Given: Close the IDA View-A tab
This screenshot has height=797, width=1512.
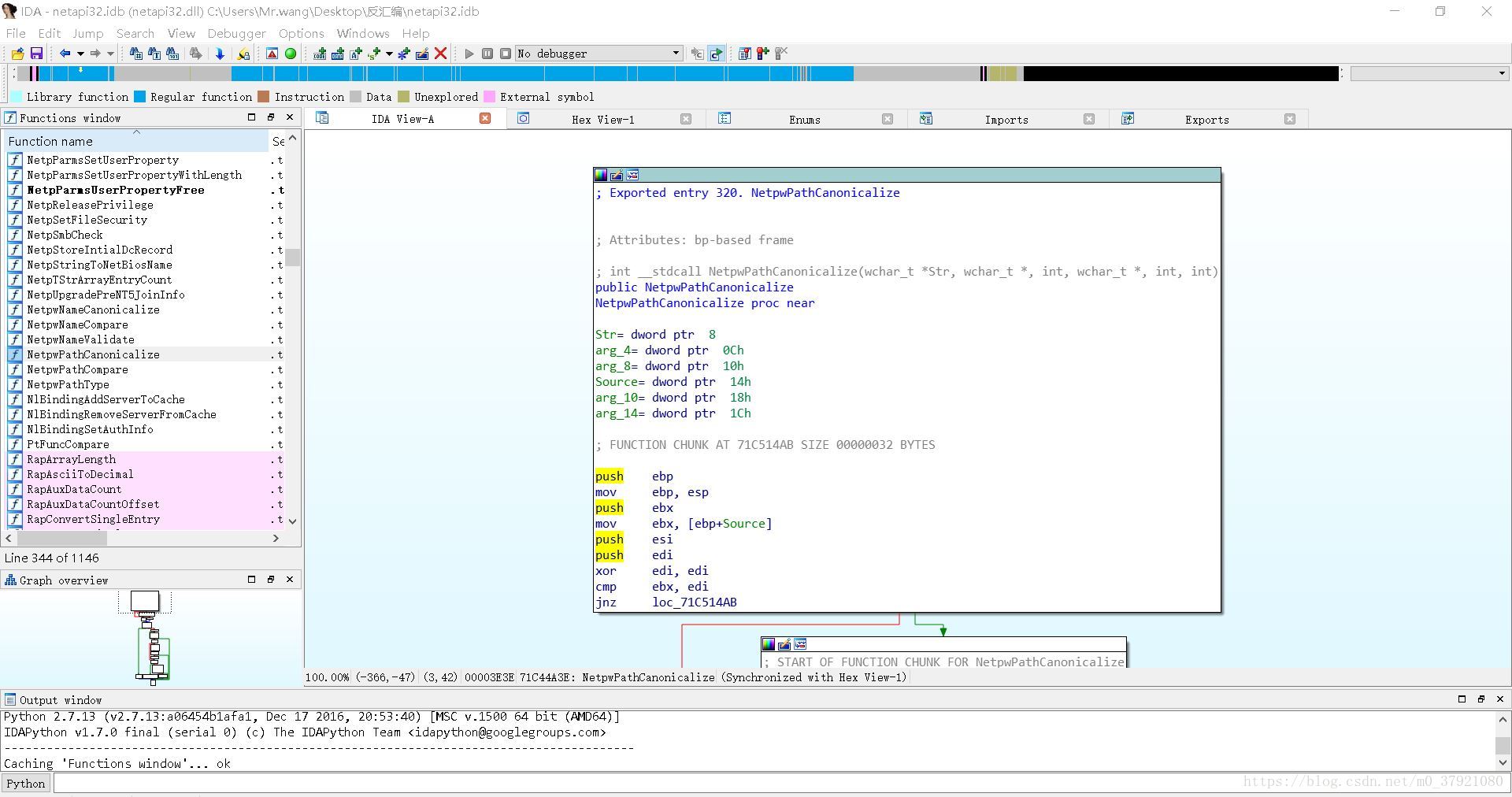Looking at the screenshot, I should tap(485, 118).
